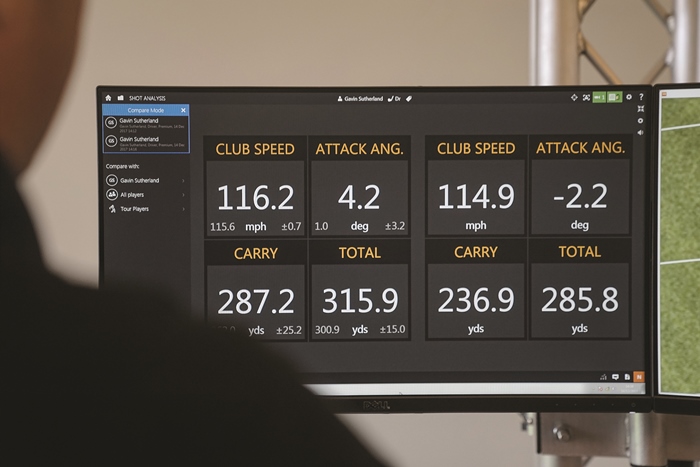700x467 pixels.
Task: Click the player silhouette icon in header
Action: (340, 99)
